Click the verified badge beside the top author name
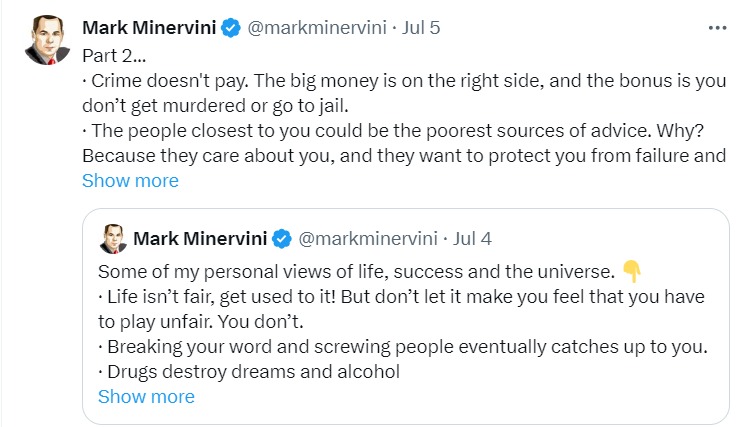This screenshot has width=747, height=427. click(231, 29)
